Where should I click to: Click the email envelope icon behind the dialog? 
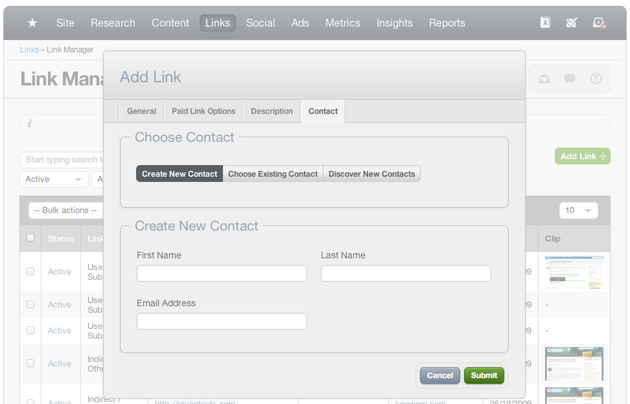[x=544, y=78]
